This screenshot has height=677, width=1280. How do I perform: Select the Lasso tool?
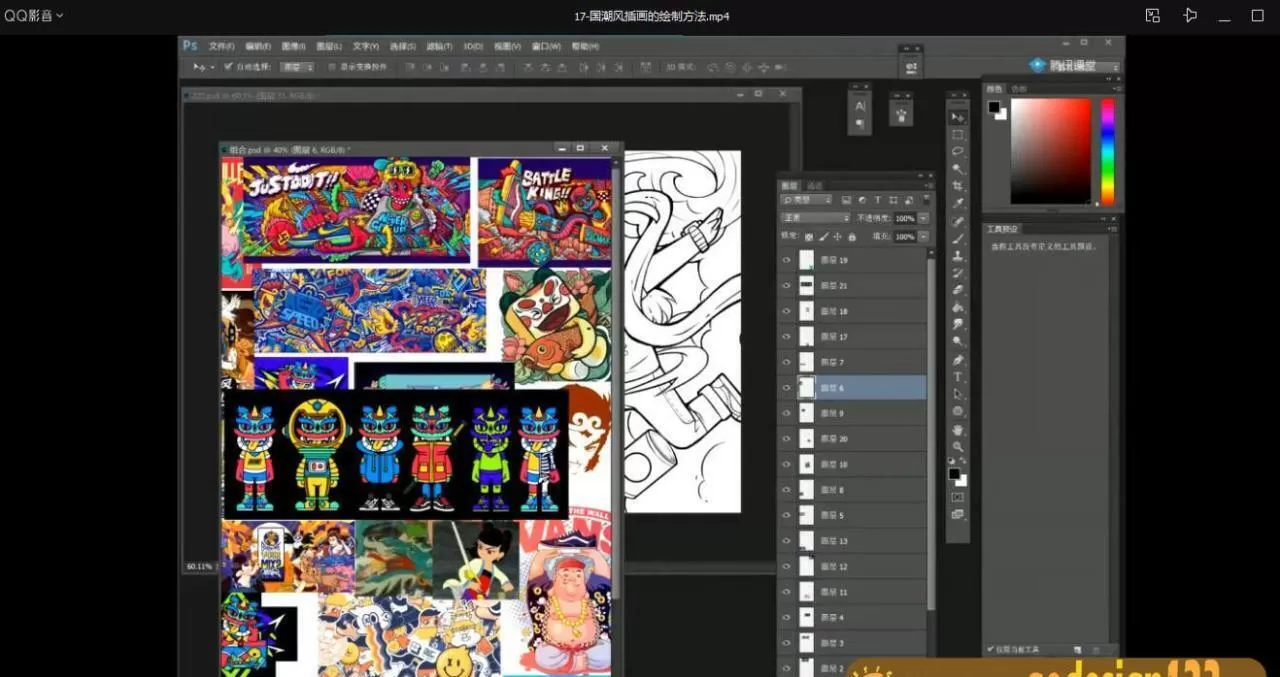click(957, 150)
